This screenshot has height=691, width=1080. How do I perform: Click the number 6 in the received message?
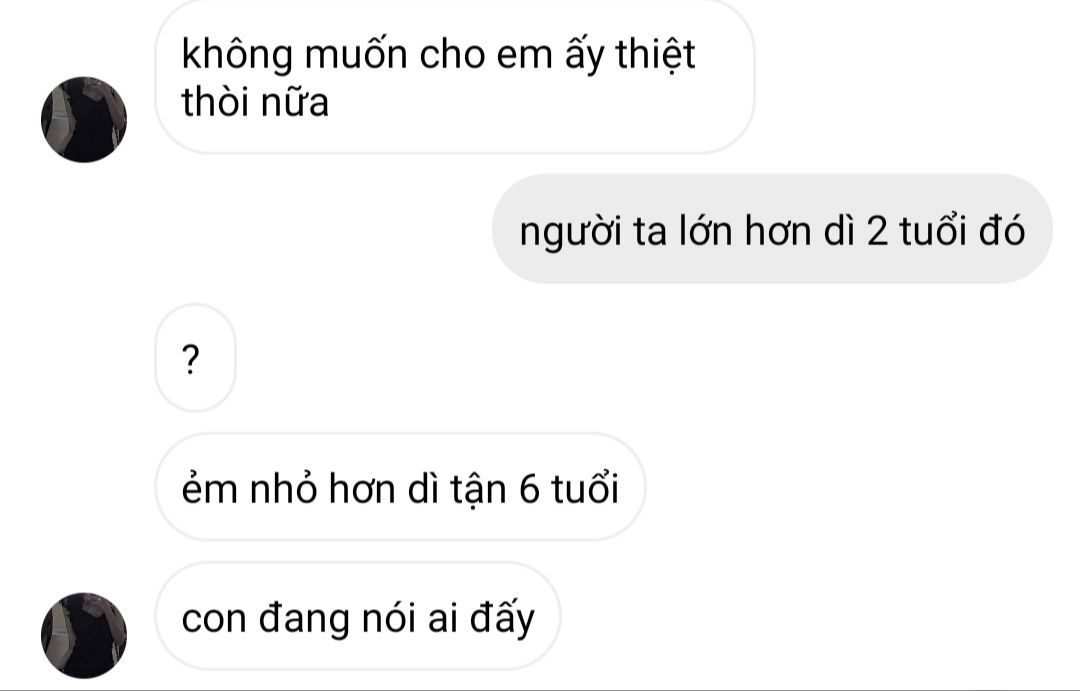(528, 489)
